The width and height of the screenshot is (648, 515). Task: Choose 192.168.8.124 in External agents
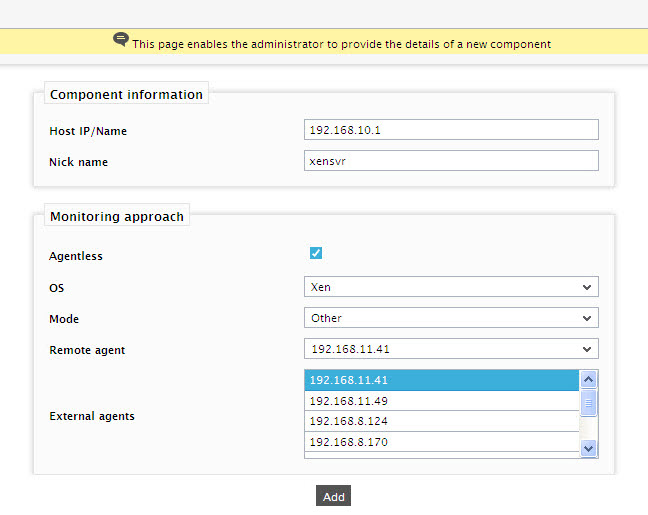pyautogui.click(x=442, y=421)
